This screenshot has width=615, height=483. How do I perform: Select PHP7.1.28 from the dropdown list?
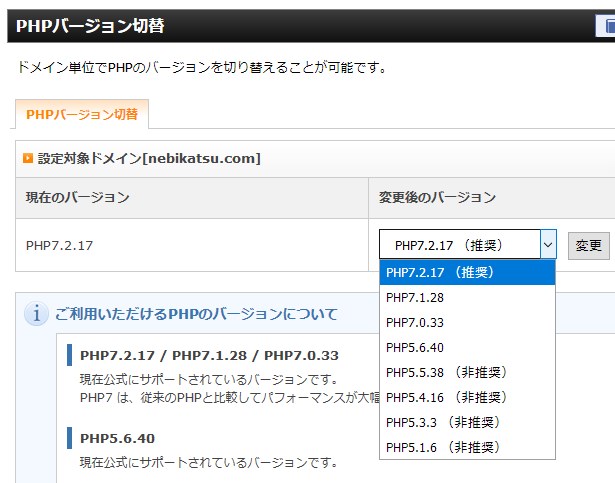click(x=467, y=297)
